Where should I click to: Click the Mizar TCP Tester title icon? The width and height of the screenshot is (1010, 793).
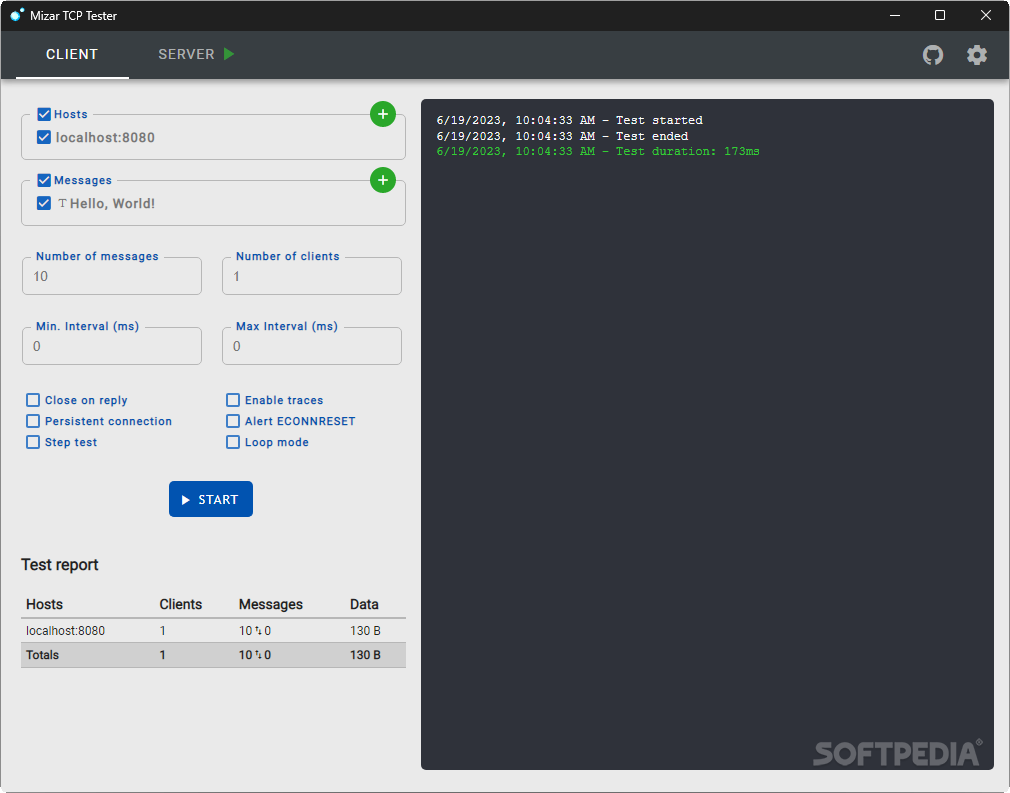point(17,15)
